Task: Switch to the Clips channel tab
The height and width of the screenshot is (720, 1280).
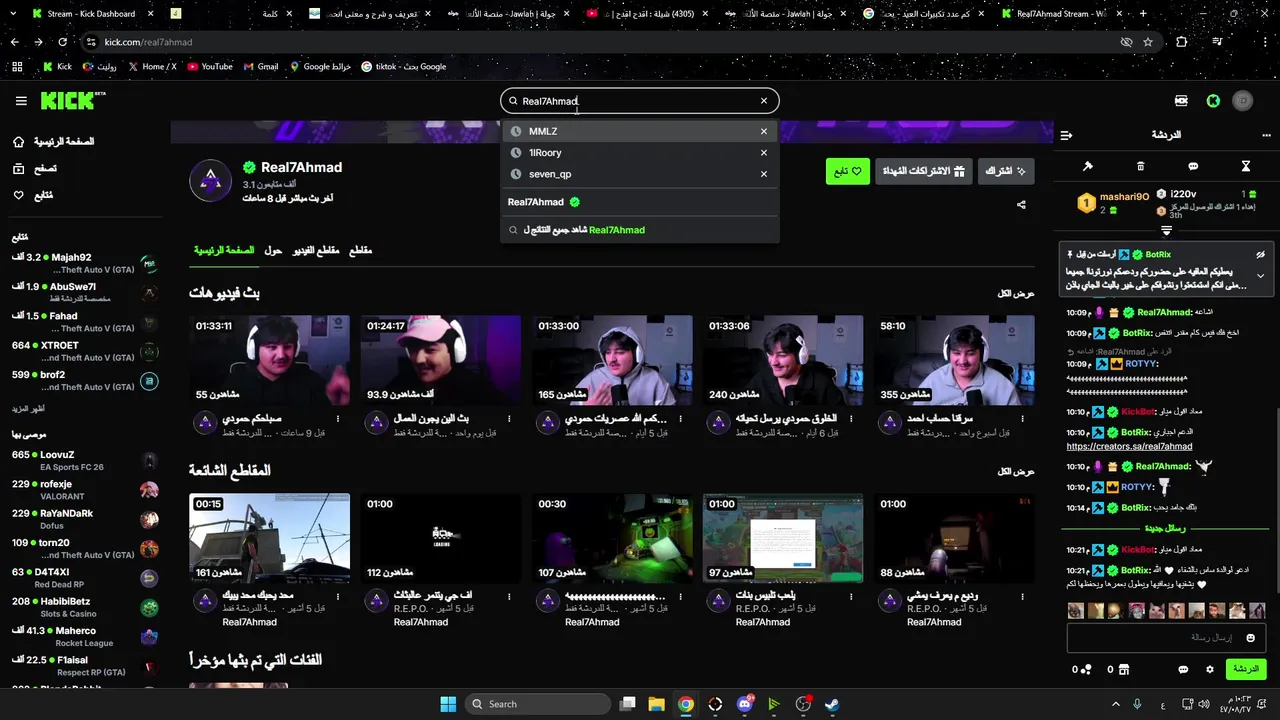Action: [360, 250]
